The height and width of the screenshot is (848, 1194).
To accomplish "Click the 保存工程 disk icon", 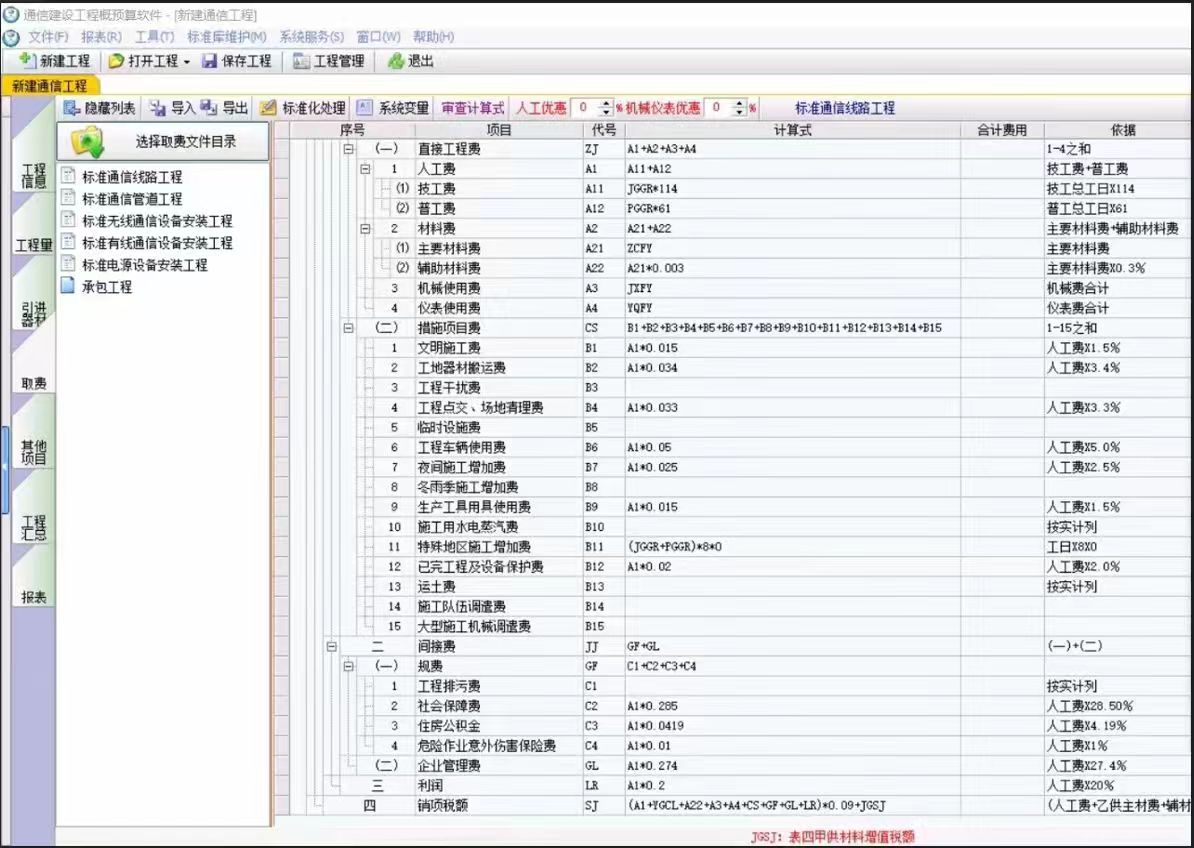I will 210,61.
